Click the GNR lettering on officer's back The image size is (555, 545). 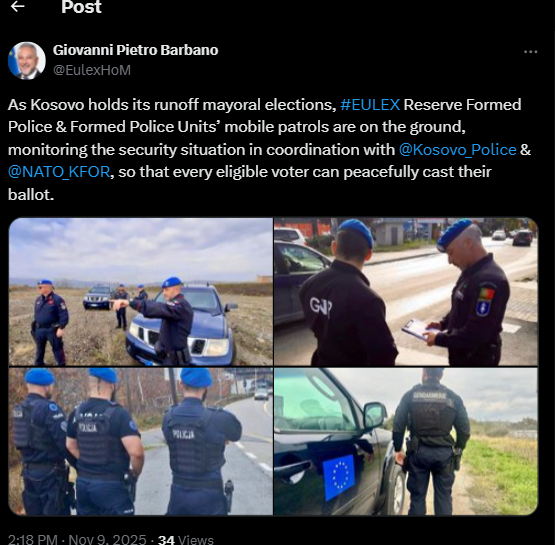[x=321, y=306]
